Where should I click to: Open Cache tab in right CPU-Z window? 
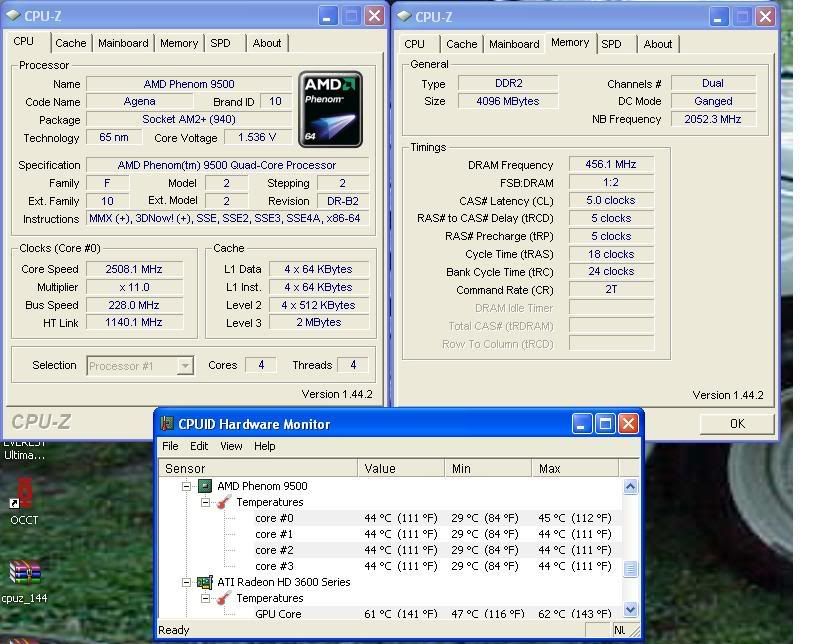[462, 44]
